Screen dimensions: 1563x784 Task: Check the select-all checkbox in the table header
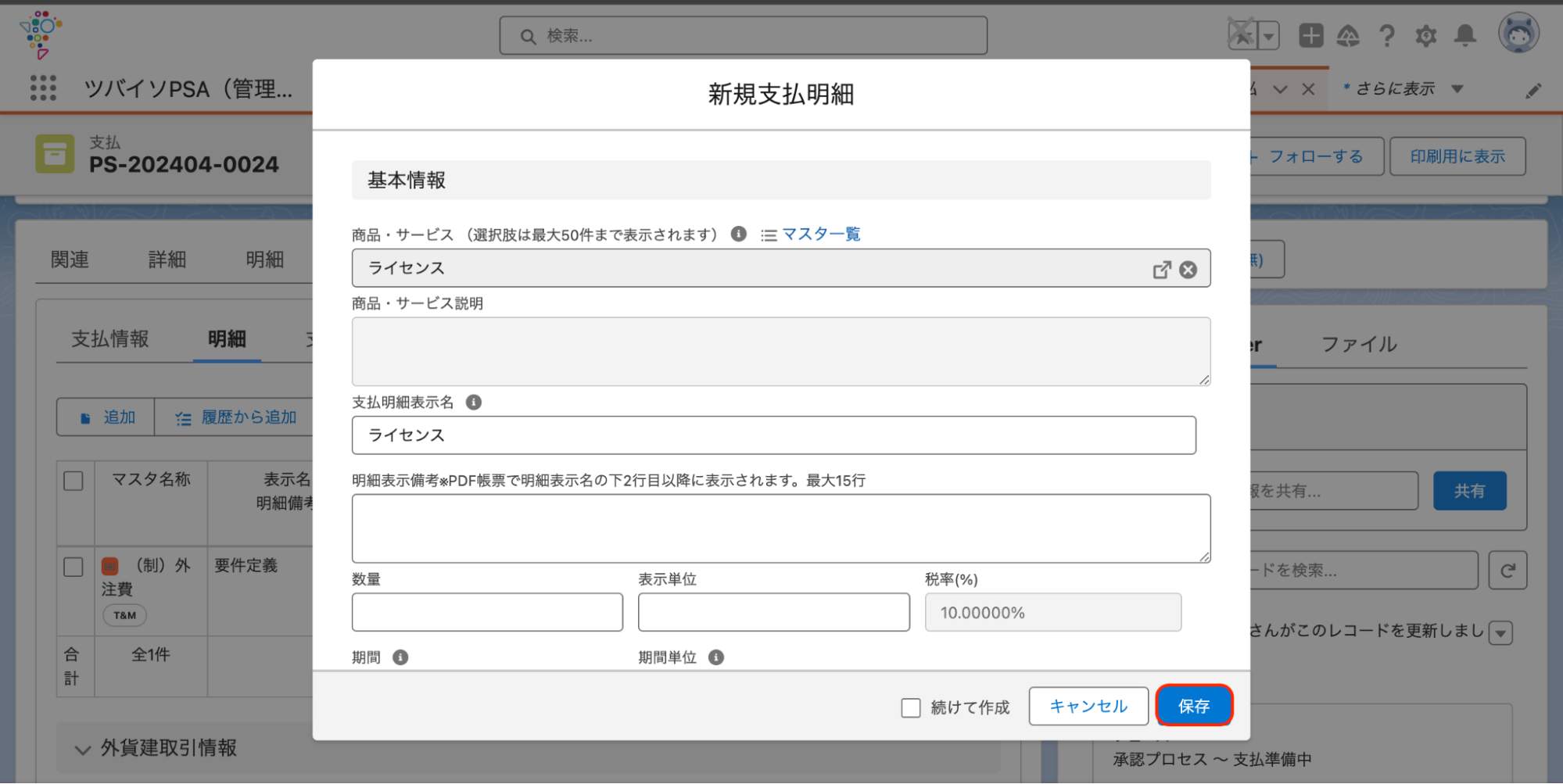(73, 481)
